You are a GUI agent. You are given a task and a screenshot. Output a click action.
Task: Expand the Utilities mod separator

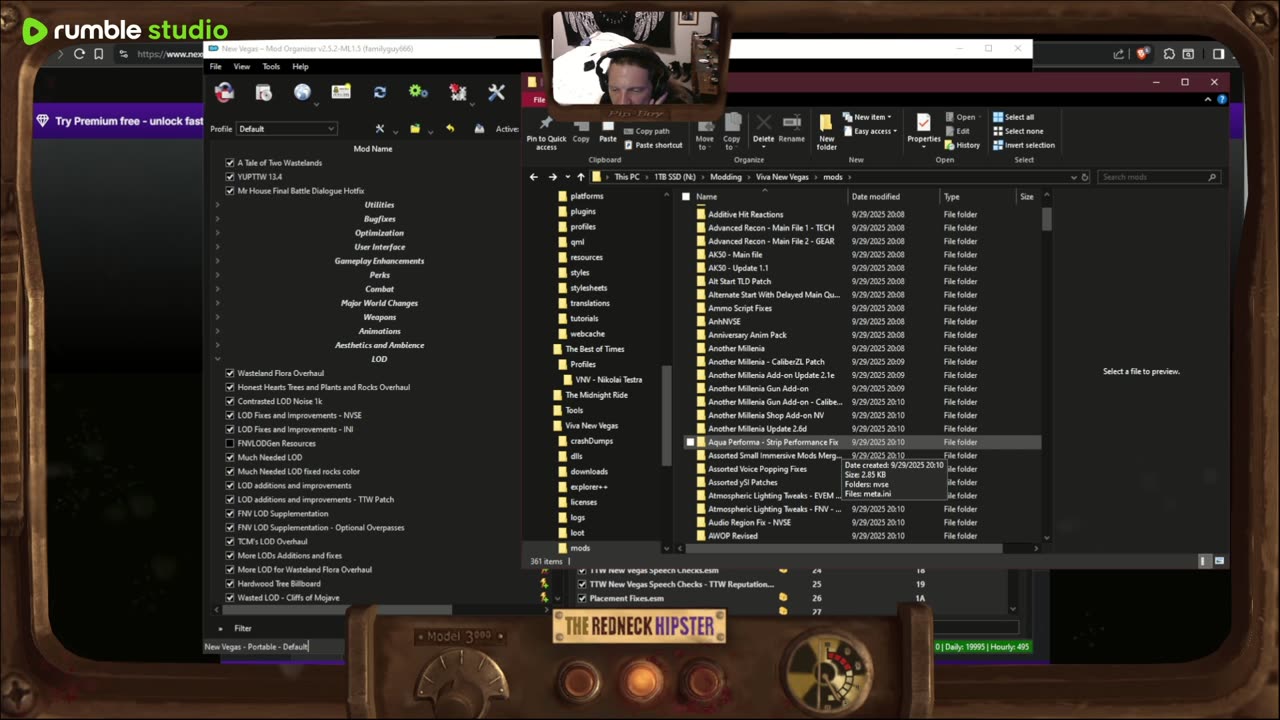click(218, 205)
